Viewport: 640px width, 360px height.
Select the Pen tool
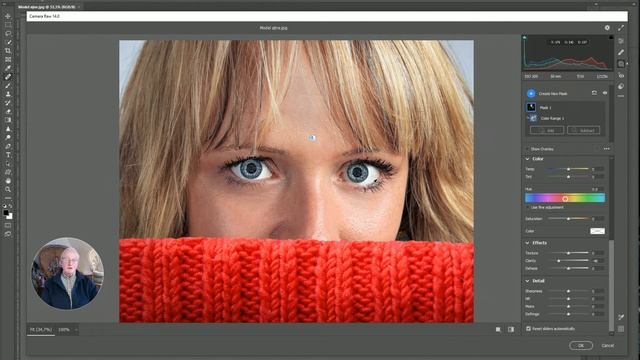(x=8, y=146)
